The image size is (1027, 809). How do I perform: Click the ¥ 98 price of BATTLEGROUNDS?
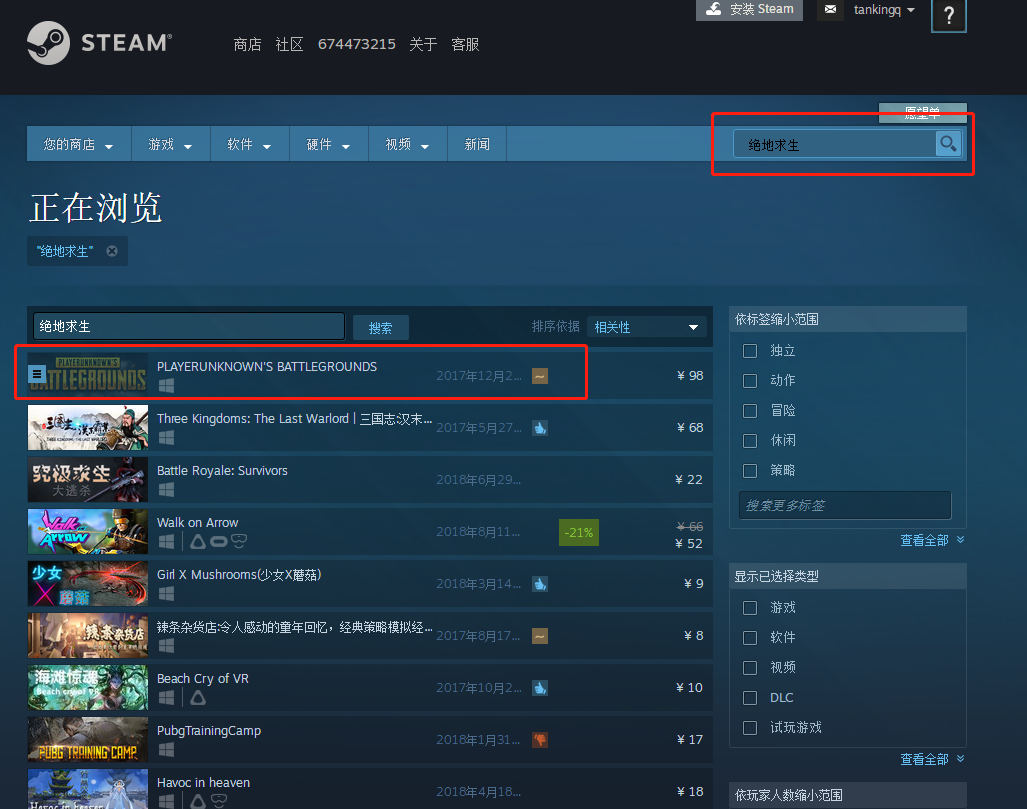[x=690, y=376]
